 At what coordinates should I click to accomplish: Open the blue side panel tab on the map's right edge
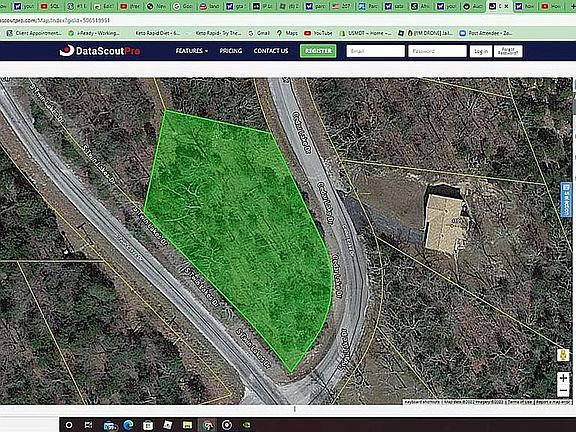pos(566,200)
